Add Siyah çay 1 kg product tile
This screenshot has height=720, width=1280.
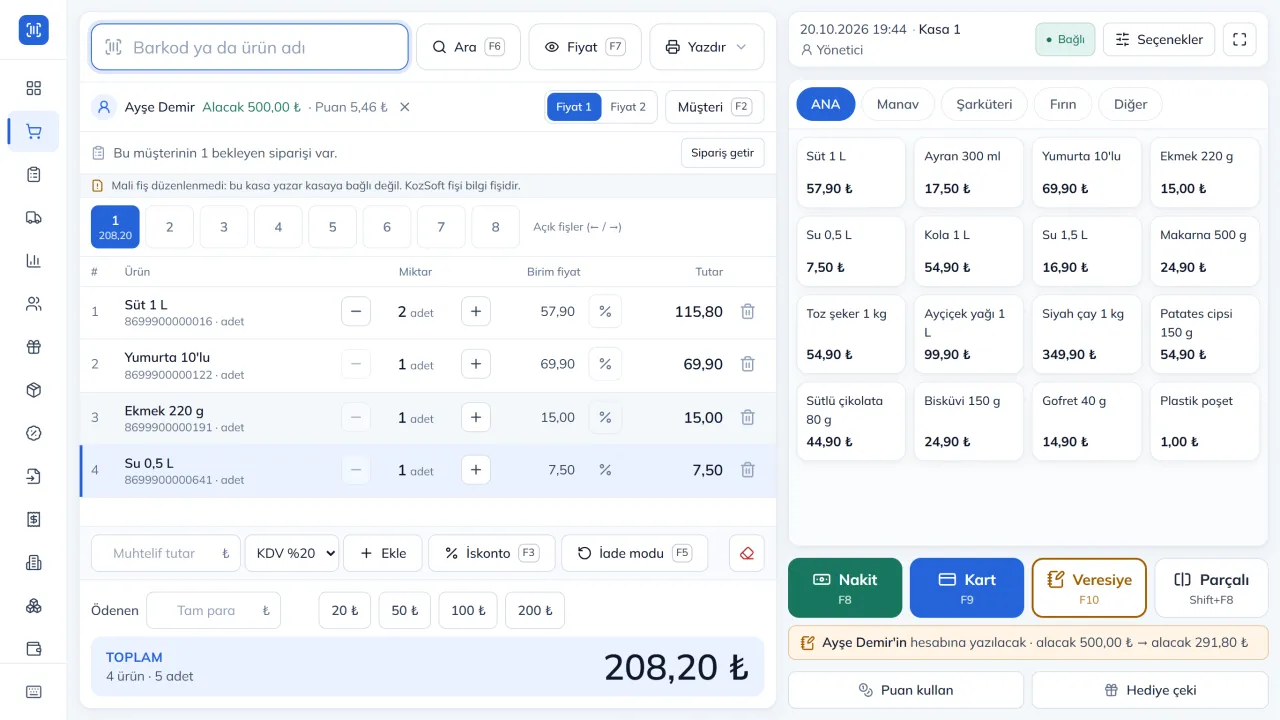pyautogui.click(x=1087, y=334)
